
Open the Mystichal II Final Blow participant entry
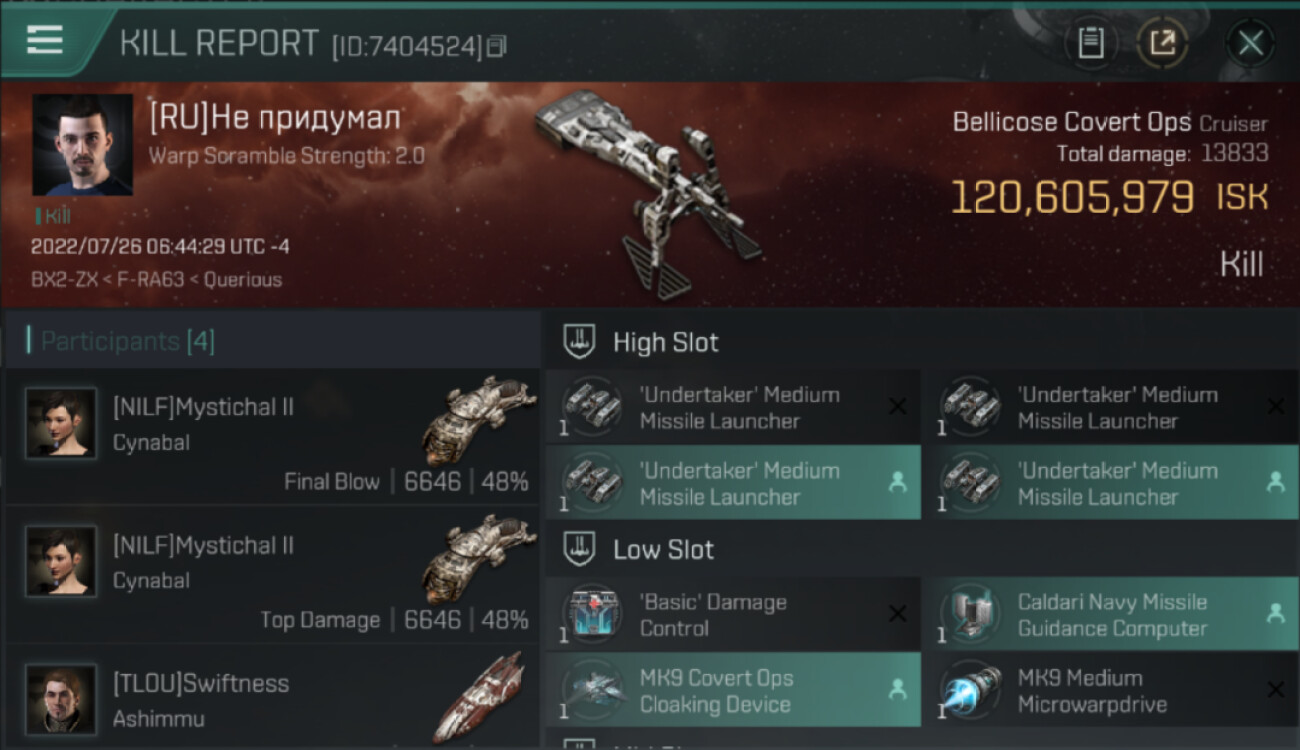click(272, 437)
